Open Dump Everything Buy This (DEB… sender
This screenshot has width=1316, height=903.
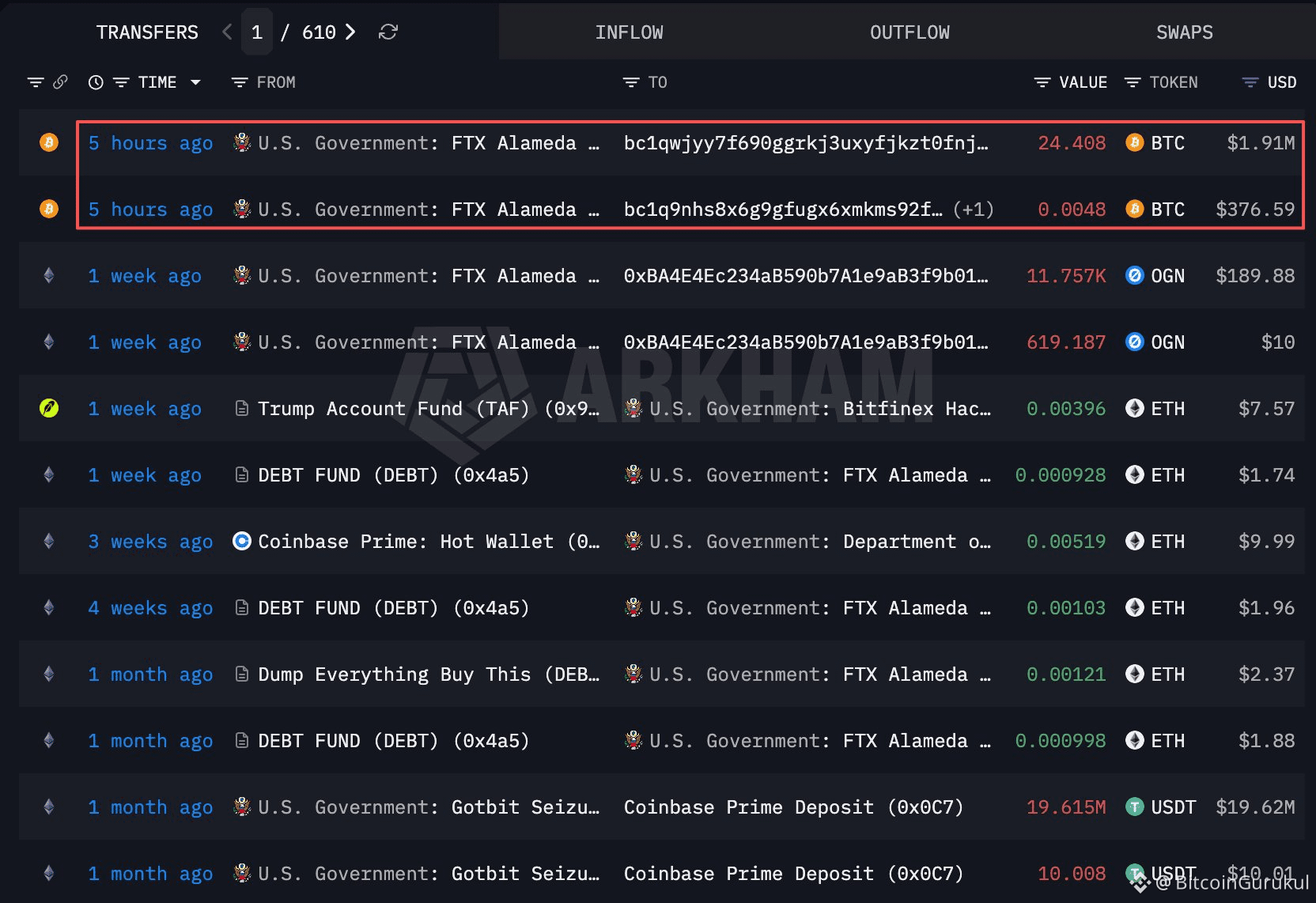tap(429, 674)
